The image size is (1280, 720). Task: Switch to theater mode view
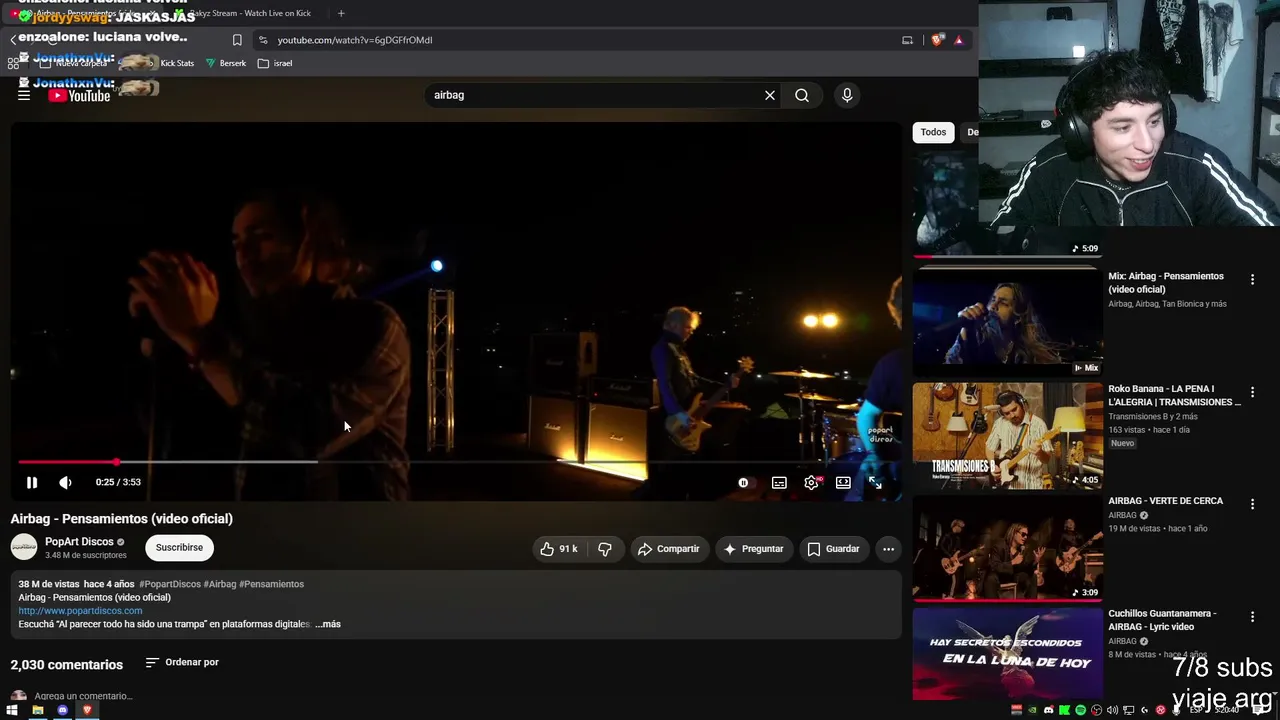coord(843,483)
